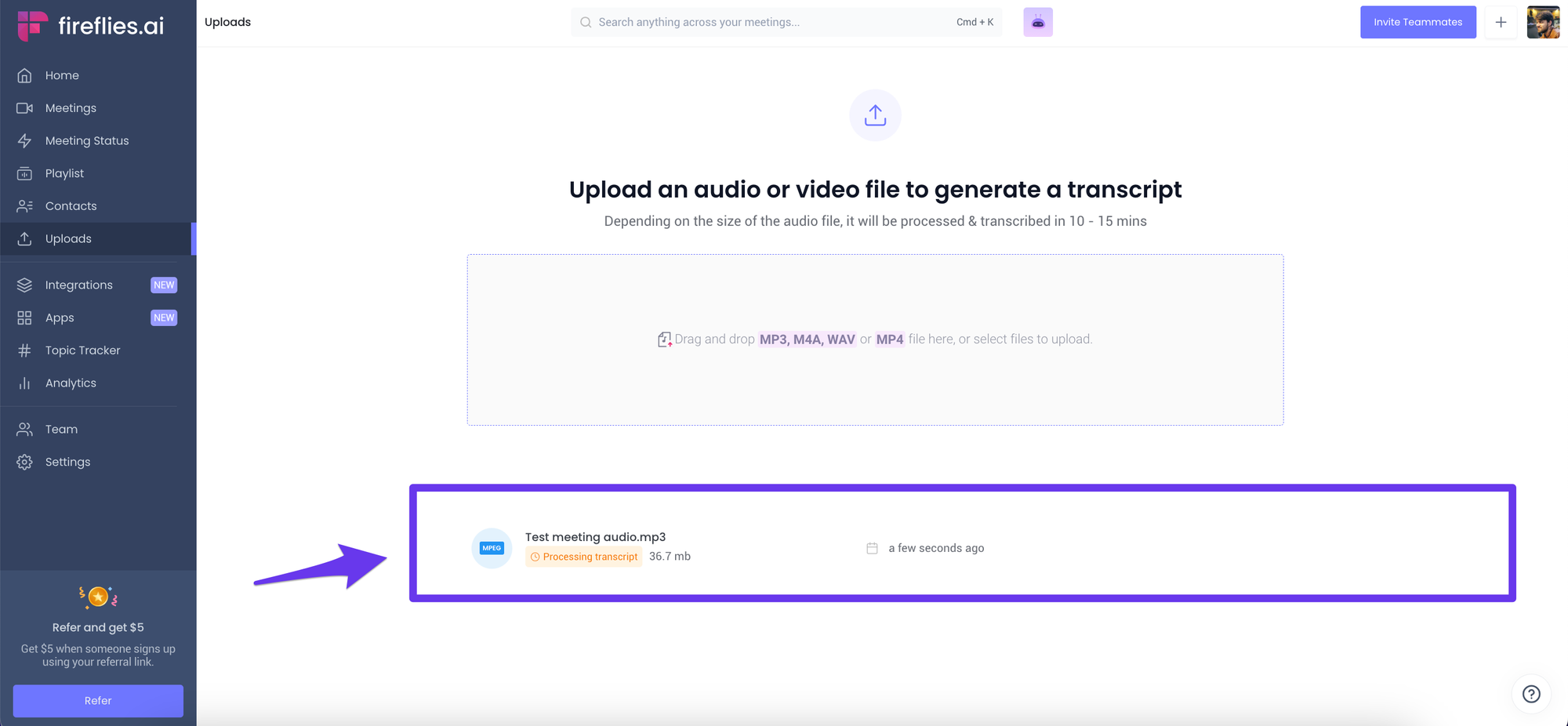
Task: Open the Apps section marked NEW
Action: click(x=58, y=318)
